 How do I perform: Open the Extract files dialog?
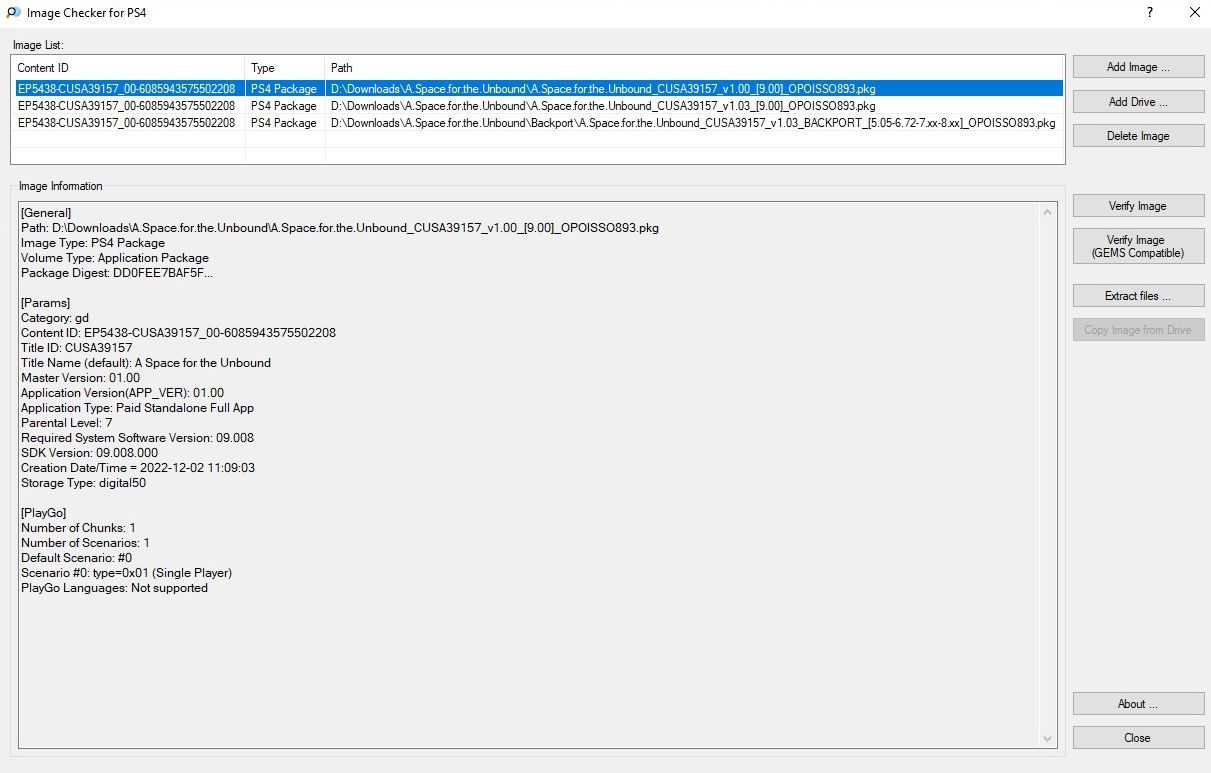coord(1138,296)
